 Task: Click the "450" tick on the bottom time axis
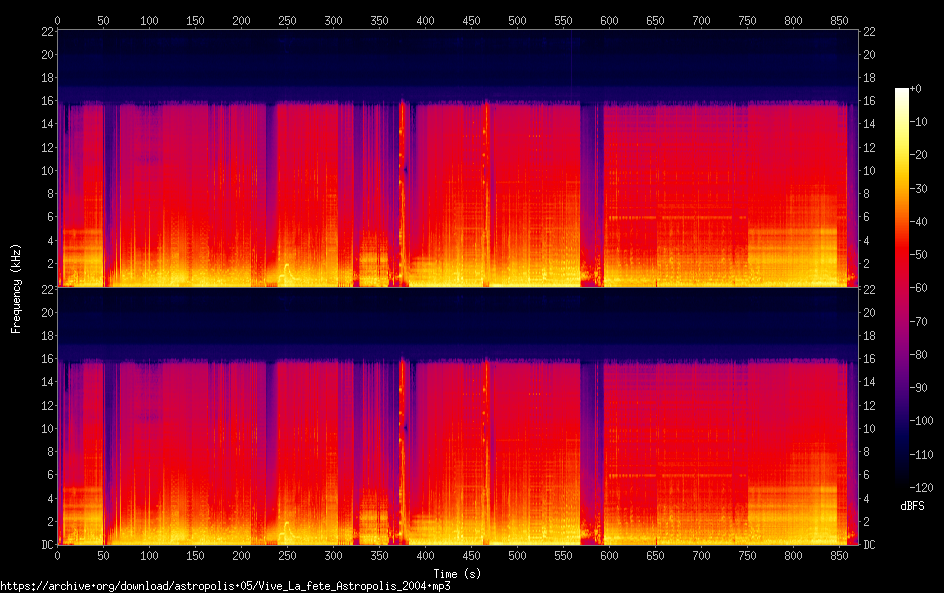pos(471,556)
